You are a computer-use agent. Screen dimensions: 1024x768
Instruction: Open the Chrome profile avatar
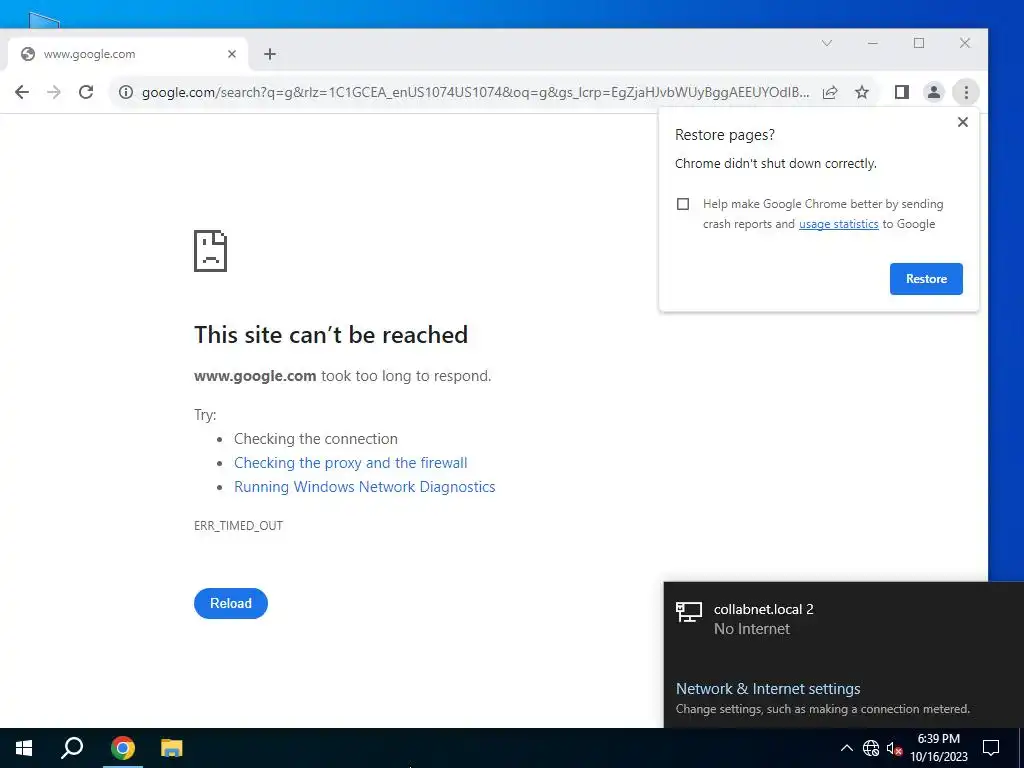[x=934, y=92]
